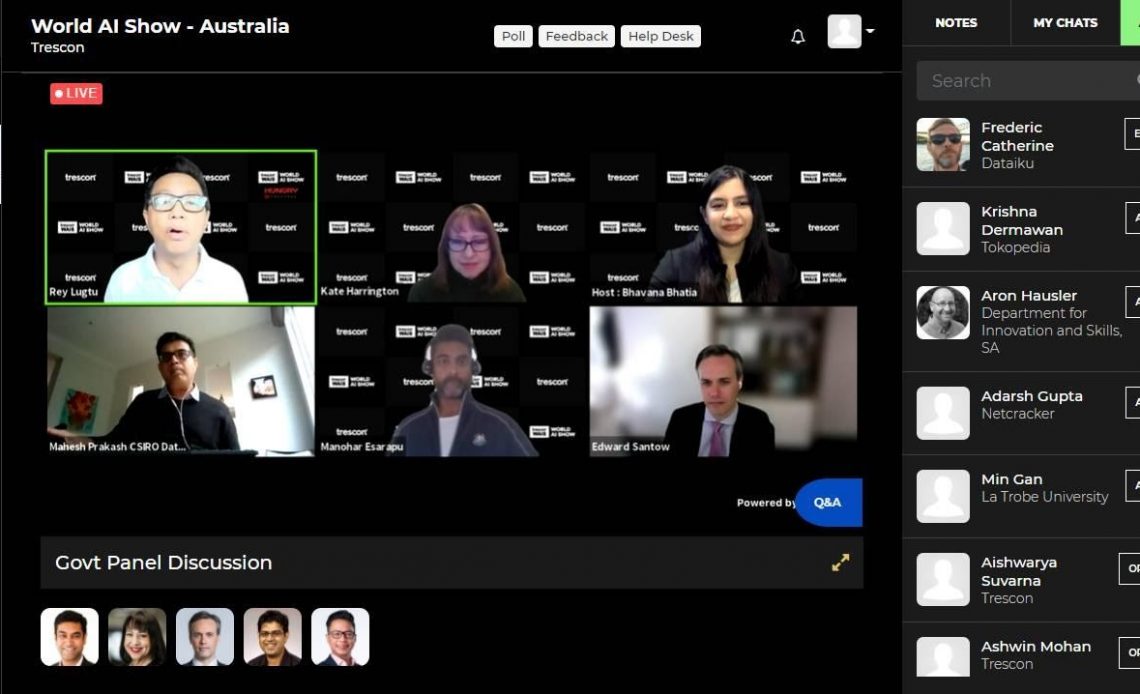
Task: Open first speaker headshot under Govt Panel Discussion
Action: [x=70, y=637]
